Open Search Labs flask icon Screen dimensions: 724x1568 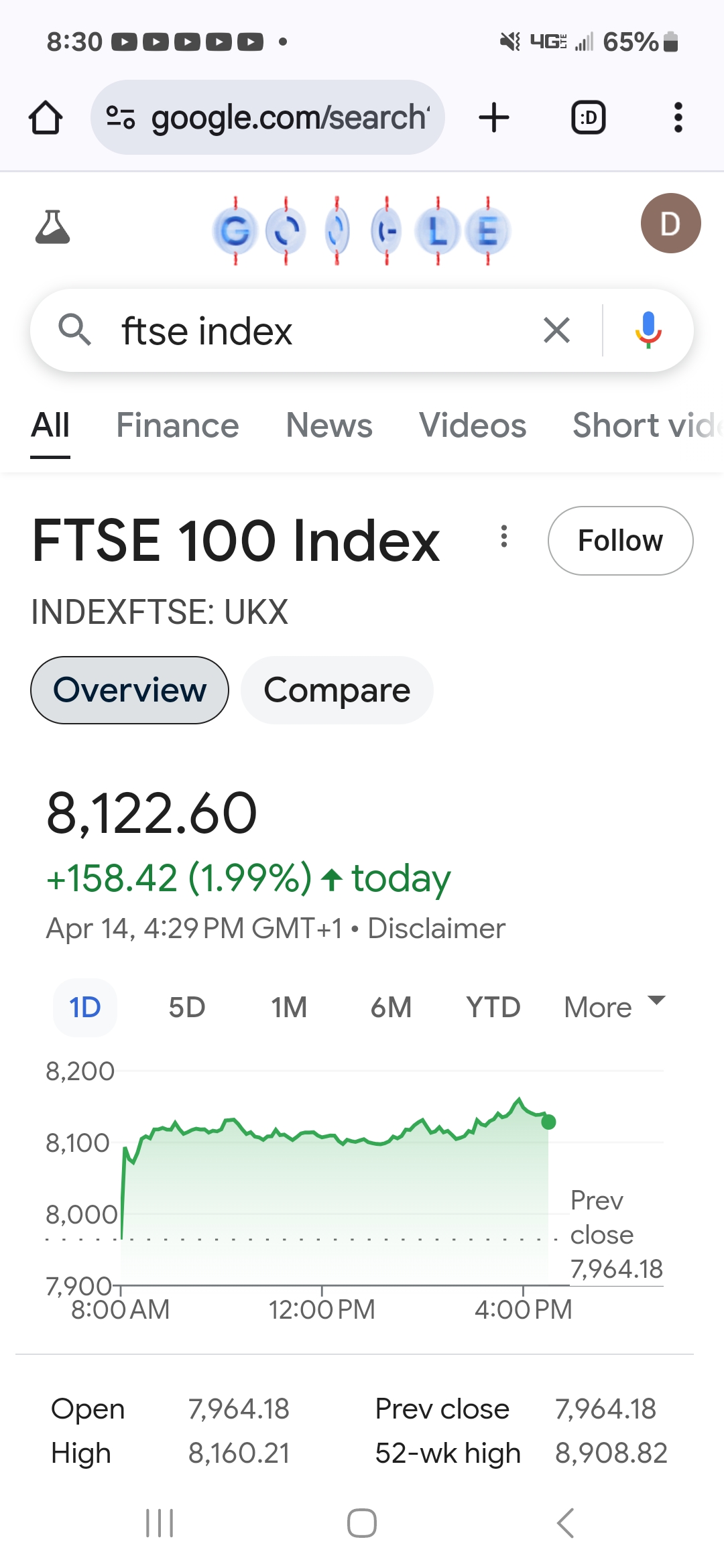tap(52, 226)
